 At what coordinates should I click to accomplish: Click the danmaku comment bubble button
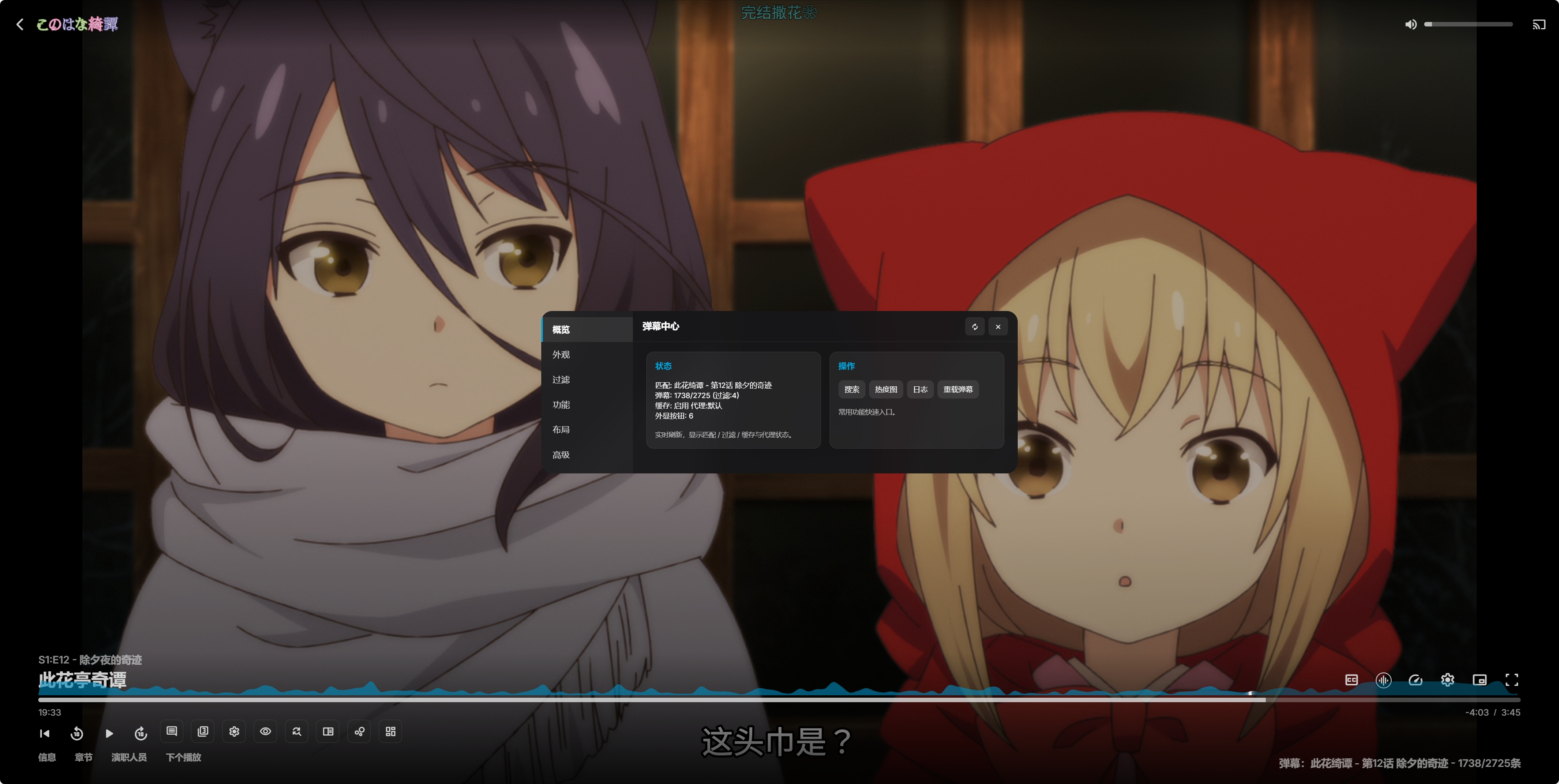172,731
